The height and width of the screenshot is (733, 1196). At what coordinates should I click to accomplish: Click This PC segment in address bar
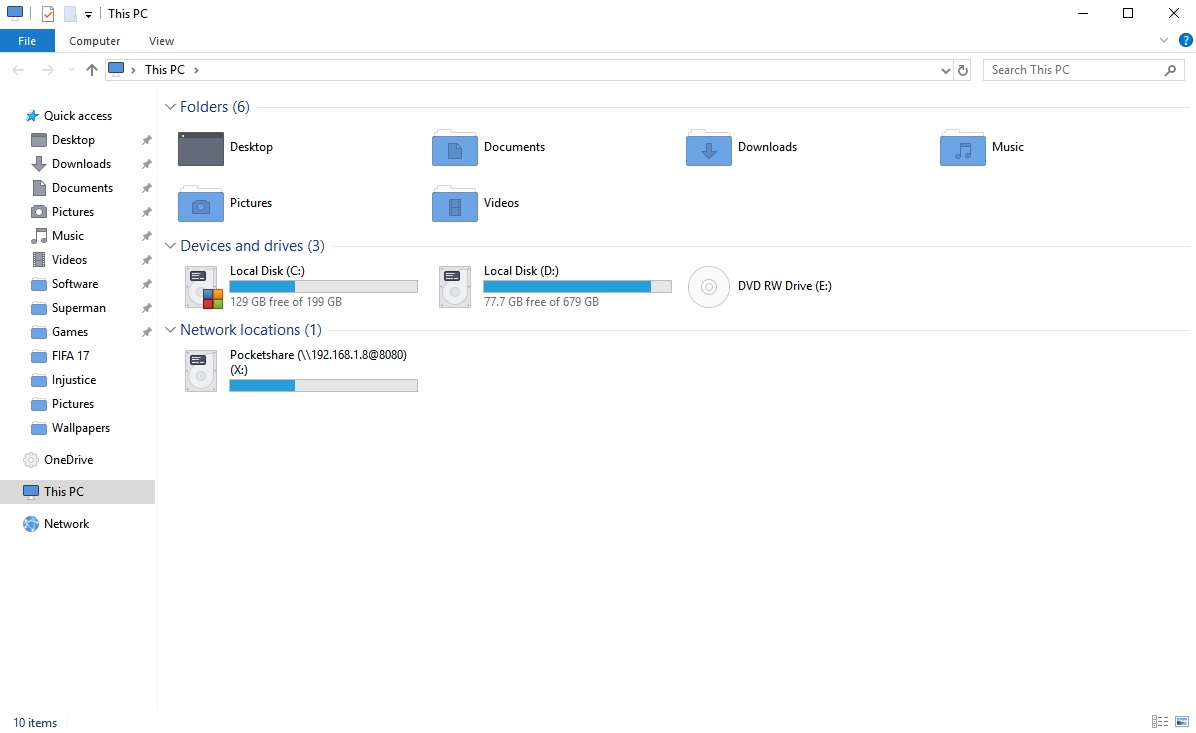coord(165,70)
